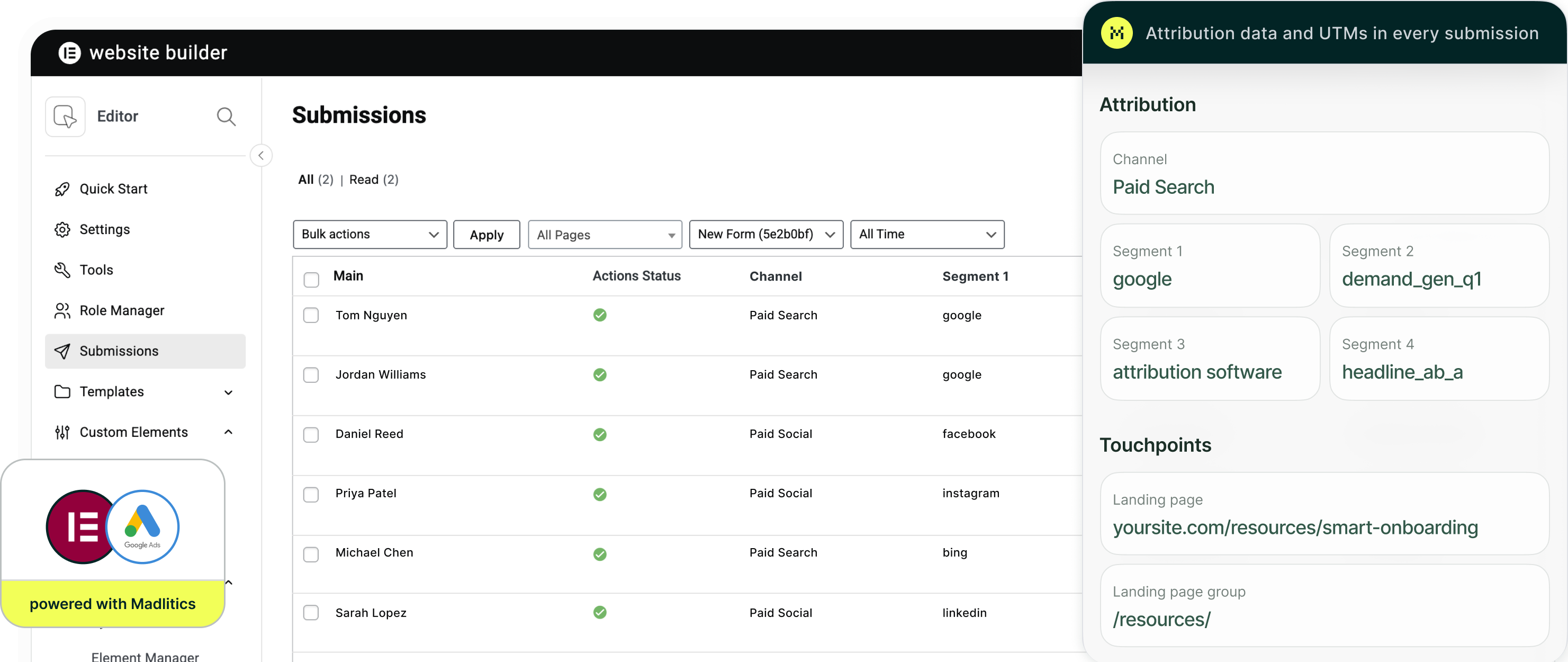Click the Segment 1 google card
1568x662 pixels.
coord(1210,266)
